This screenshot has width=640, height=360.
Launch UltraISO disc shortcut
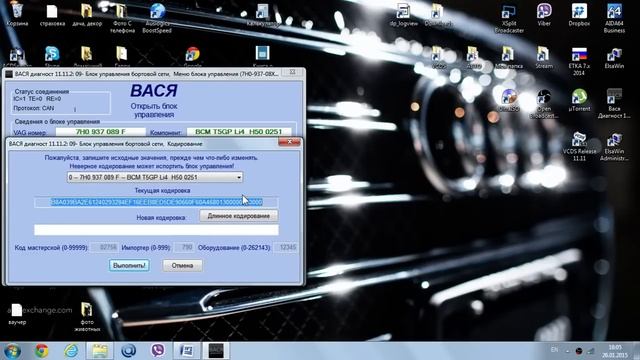coord(509,100)
